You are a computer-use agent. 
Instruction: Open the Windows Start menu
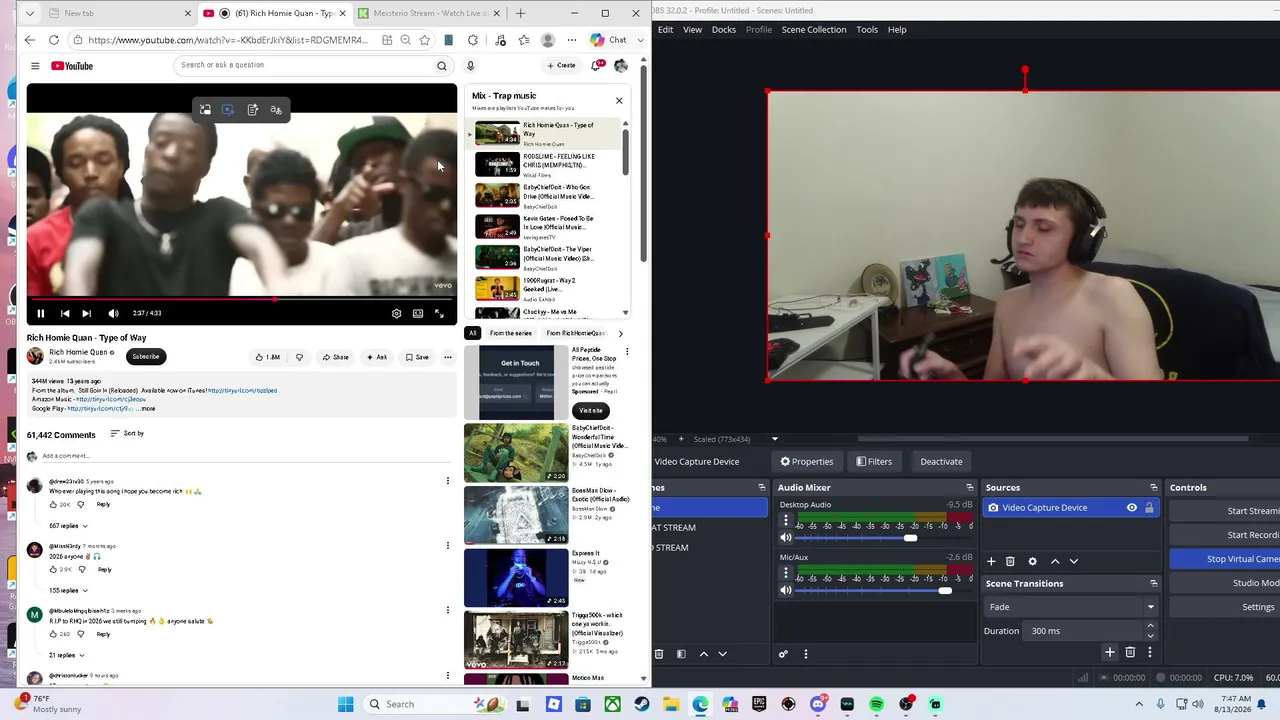point(346,704)
